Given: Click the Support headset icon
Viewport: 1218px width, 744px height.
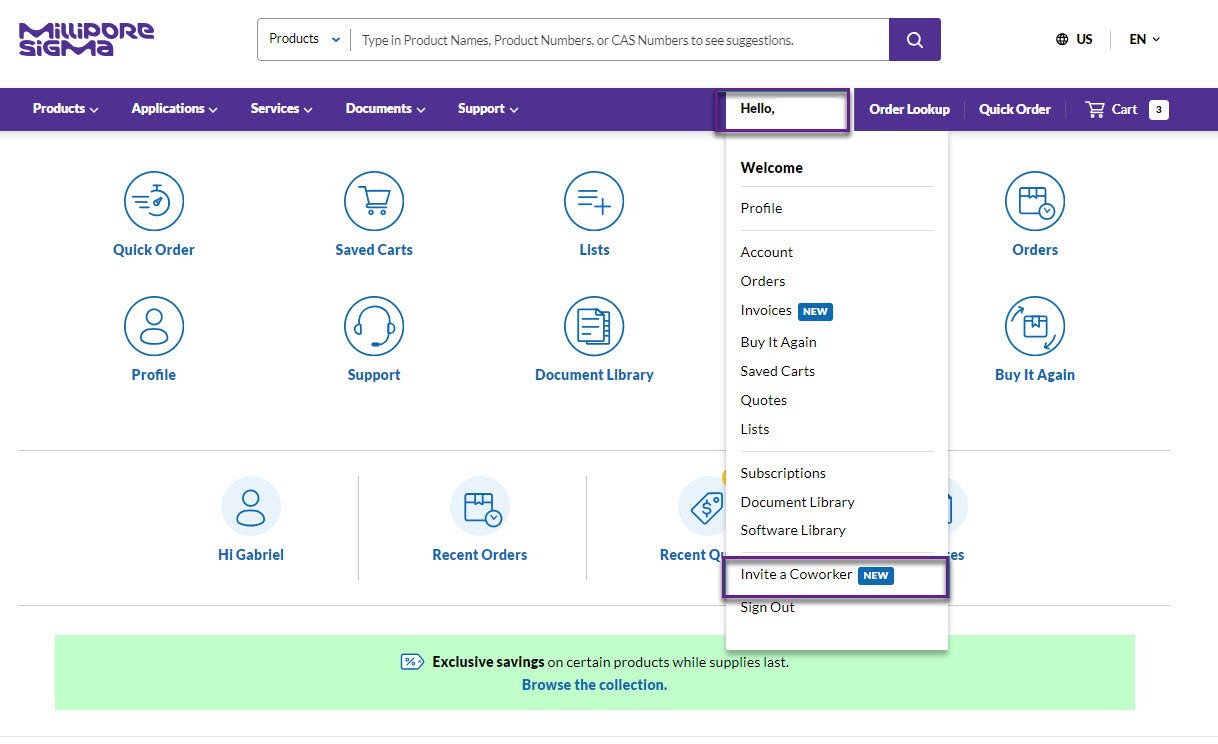Looking at the screenshot, I should (374, 325).
